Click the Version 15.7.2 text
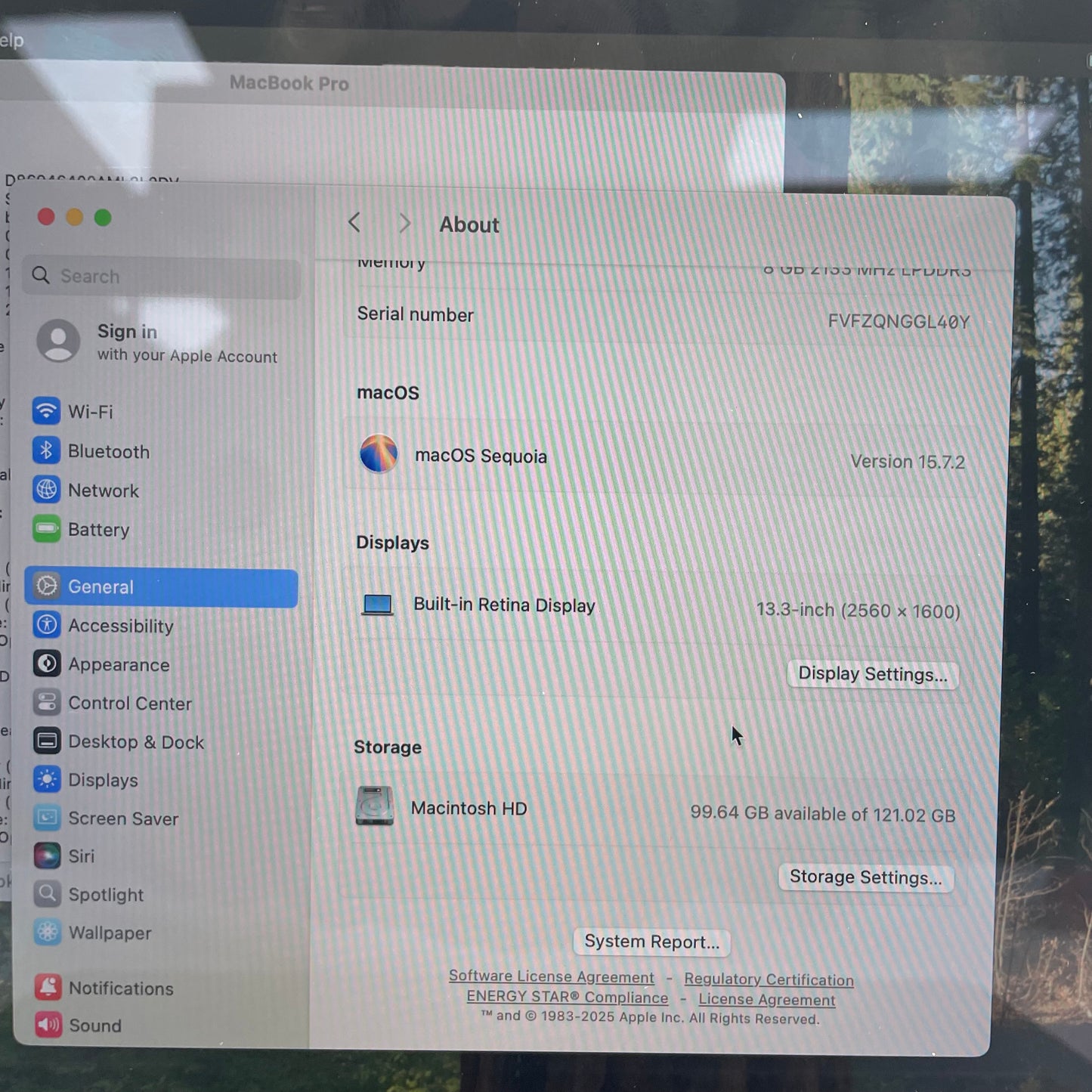This screenshot has width=1092, height=1092. pos(908,462)
